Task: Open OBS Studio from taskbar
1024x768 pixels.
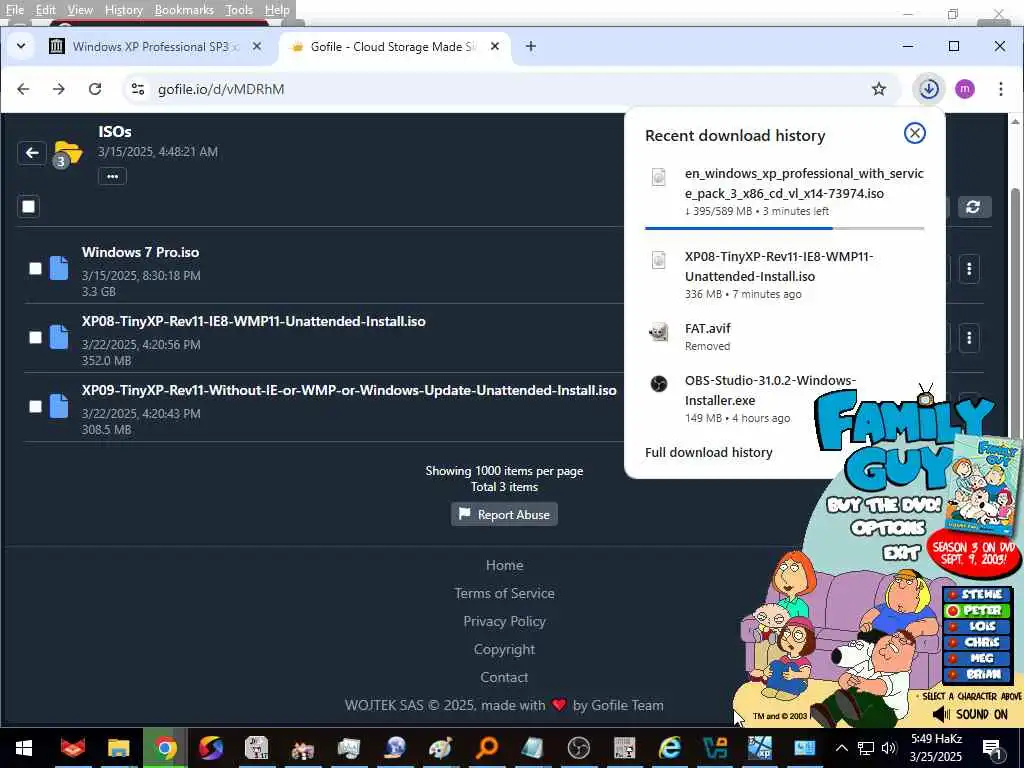Action: (579, 748)
